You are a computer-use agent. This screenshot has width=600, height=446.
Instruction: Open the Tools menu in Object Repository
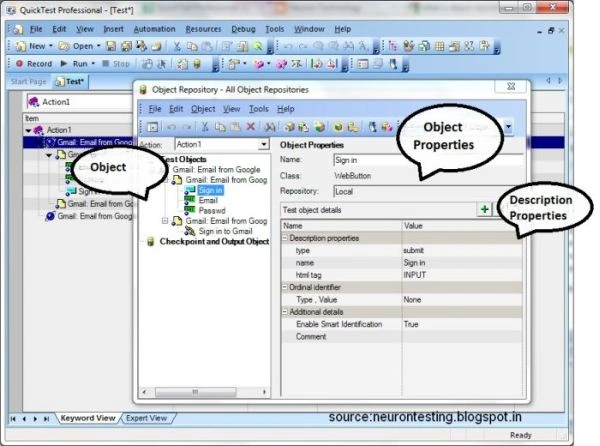pyautogui.click(x=259, y=109)
